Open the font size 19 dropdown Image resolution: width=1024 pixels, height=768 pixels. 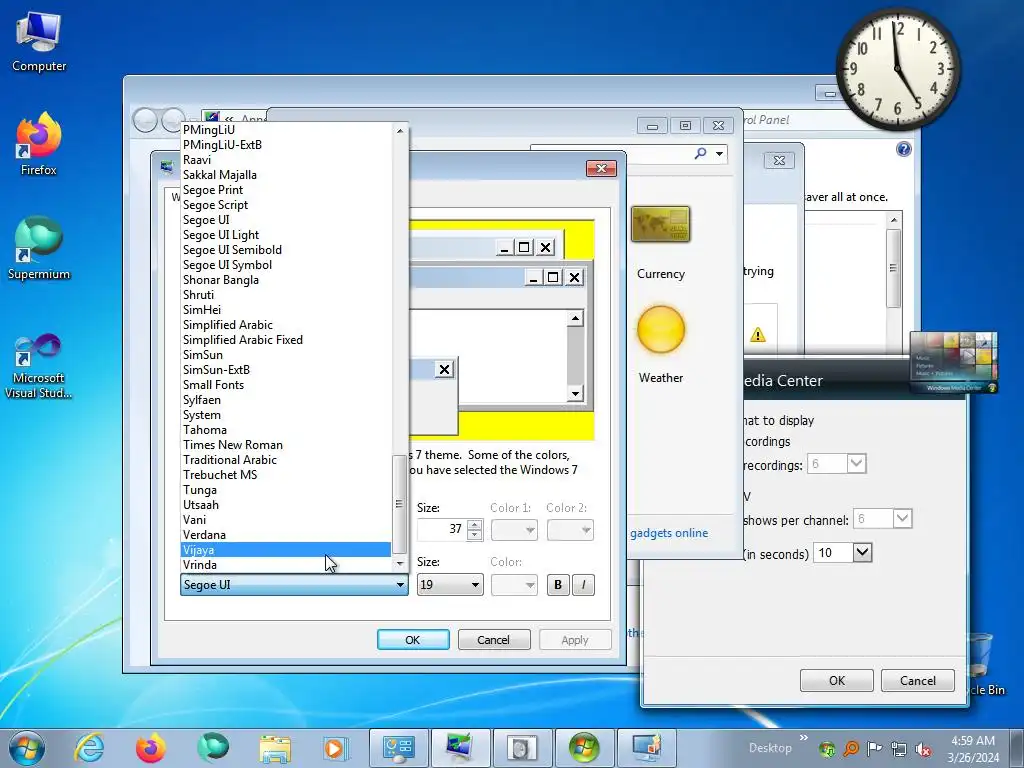(450, 584)
